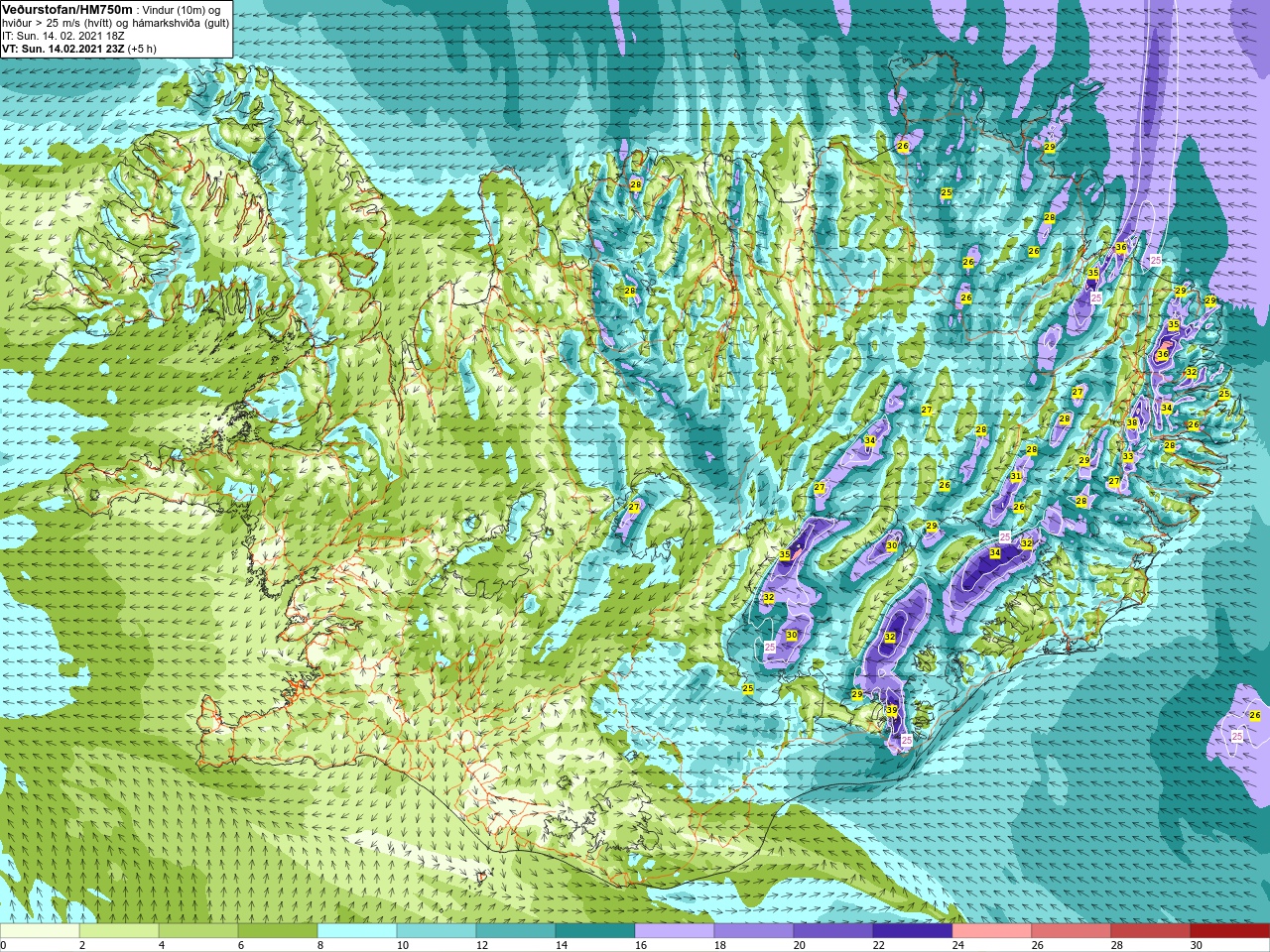Click the legend scale number 14
Image resolution: width=1270 pixels, height=952 pixels.
point(561,945)
